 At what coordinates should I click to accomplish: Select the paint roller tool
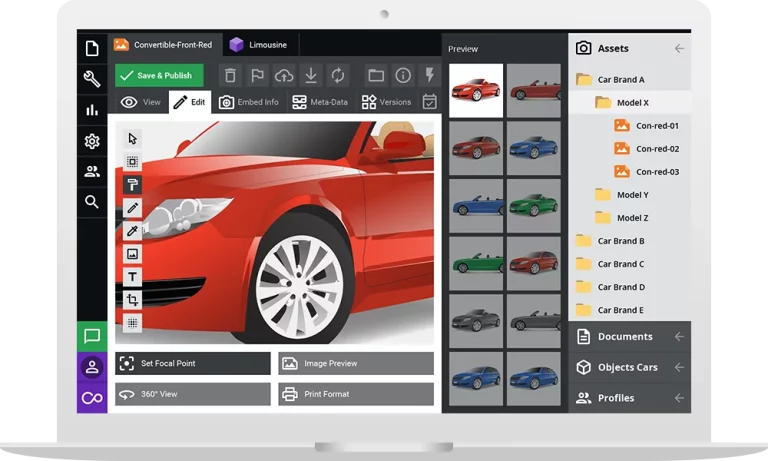tap(132, 185)
